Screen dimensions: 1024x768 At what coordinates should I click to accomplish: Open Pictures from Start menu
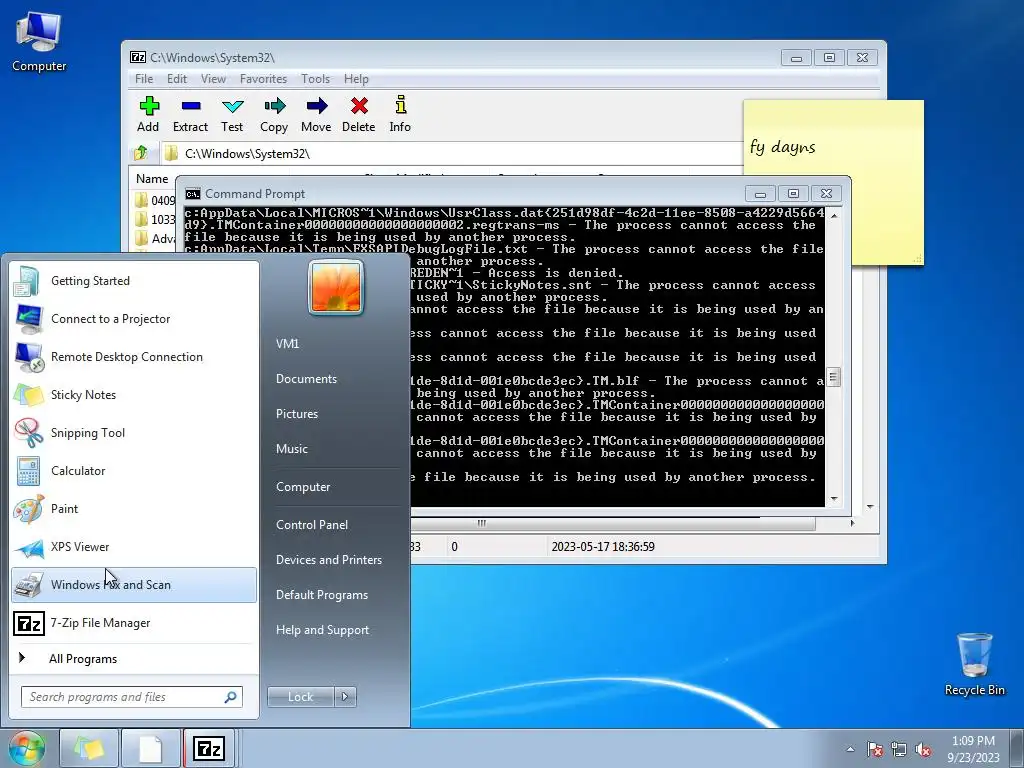[297, 414]
